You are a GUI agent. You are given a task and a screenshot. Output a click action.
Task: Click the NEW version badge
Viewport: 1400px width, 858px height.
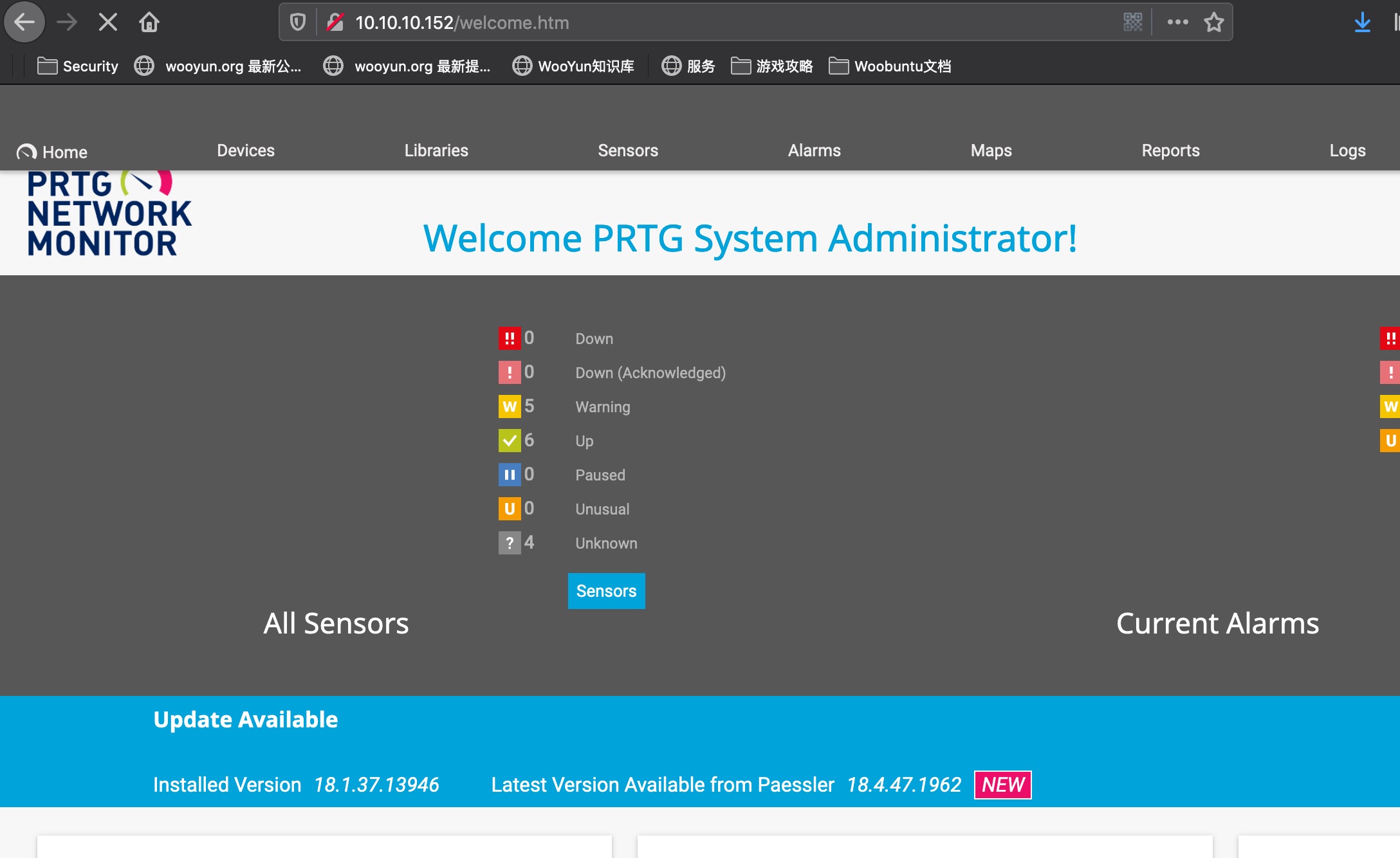[x=1002, y=785]
